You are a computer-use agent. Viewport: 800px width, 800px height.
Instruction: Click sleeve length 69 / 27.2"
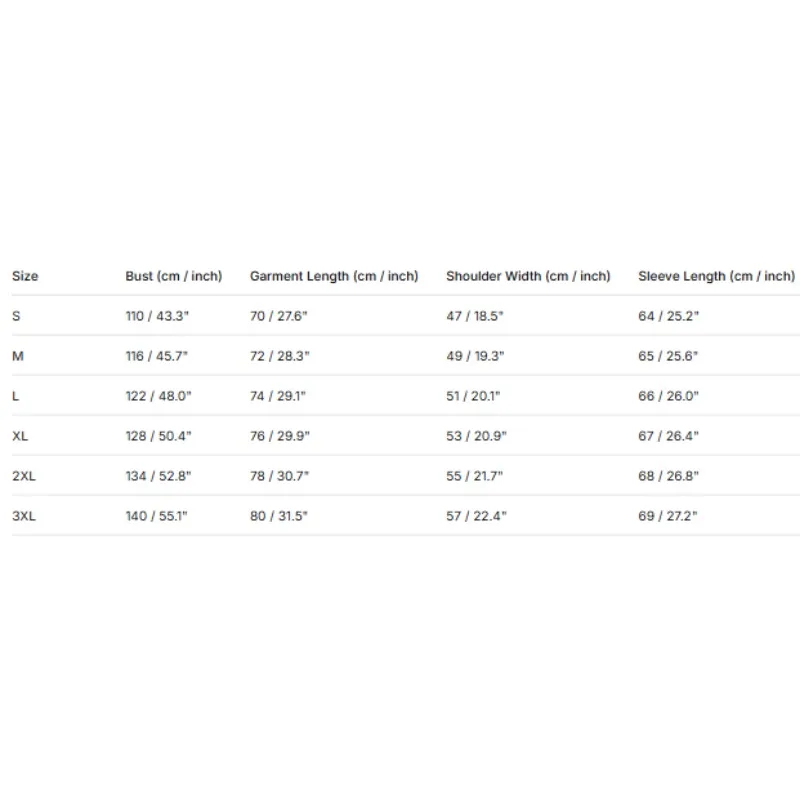[x=667, y=516]
